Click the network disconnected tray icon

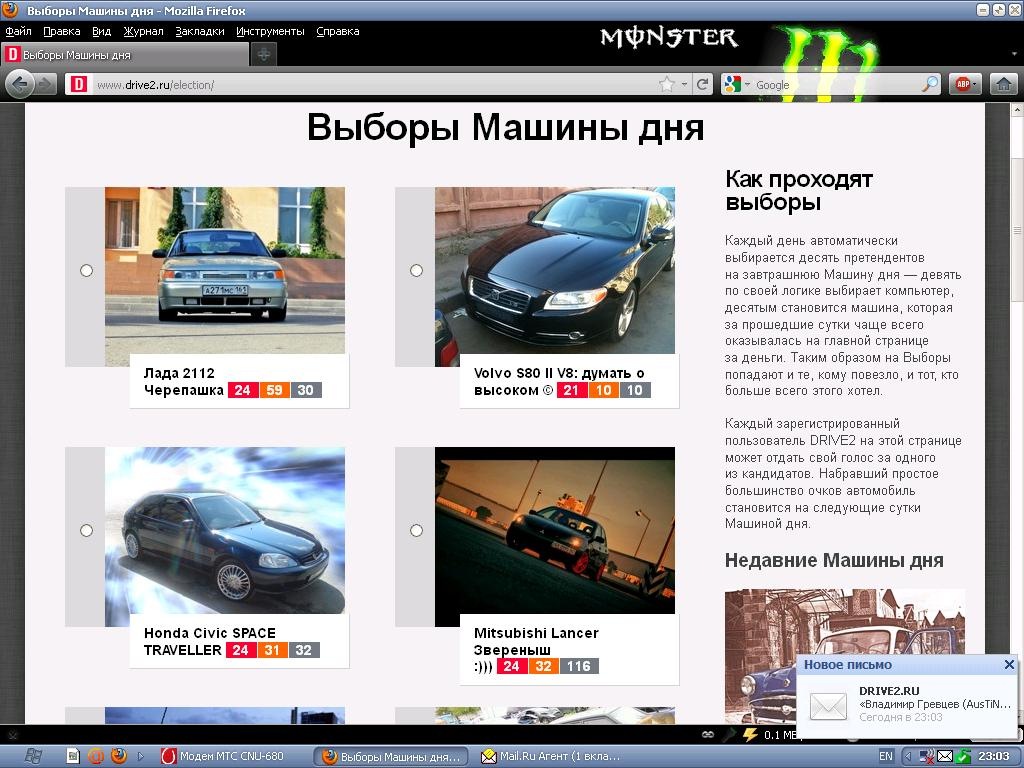click(927, 756)
